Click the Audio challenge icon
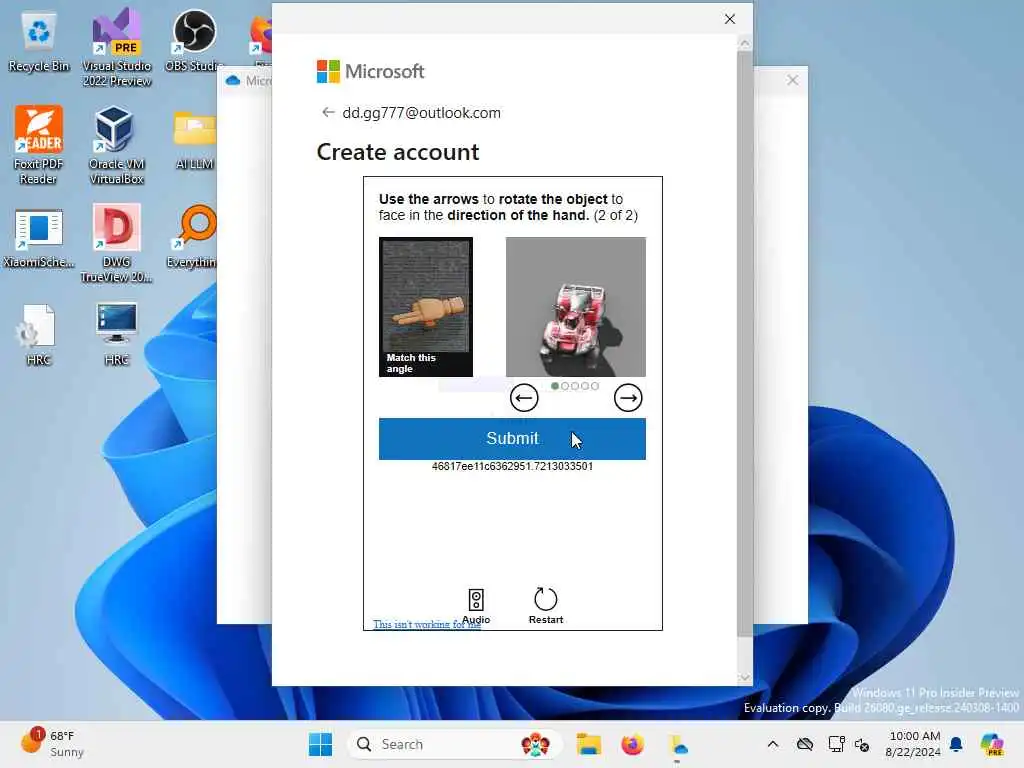Image resolution: width=1024 pixels, height=768 pixels. [x=476, y=600]
